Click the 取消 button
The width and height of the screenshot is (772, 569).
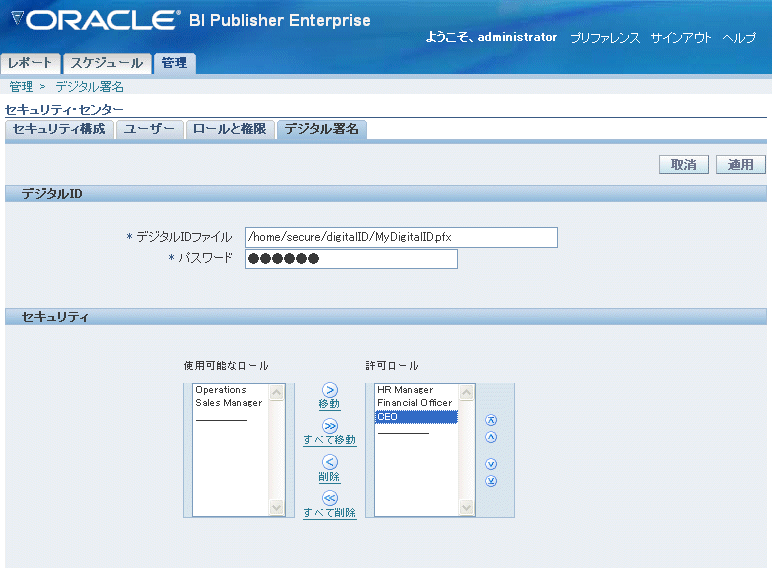coord(683,164)
